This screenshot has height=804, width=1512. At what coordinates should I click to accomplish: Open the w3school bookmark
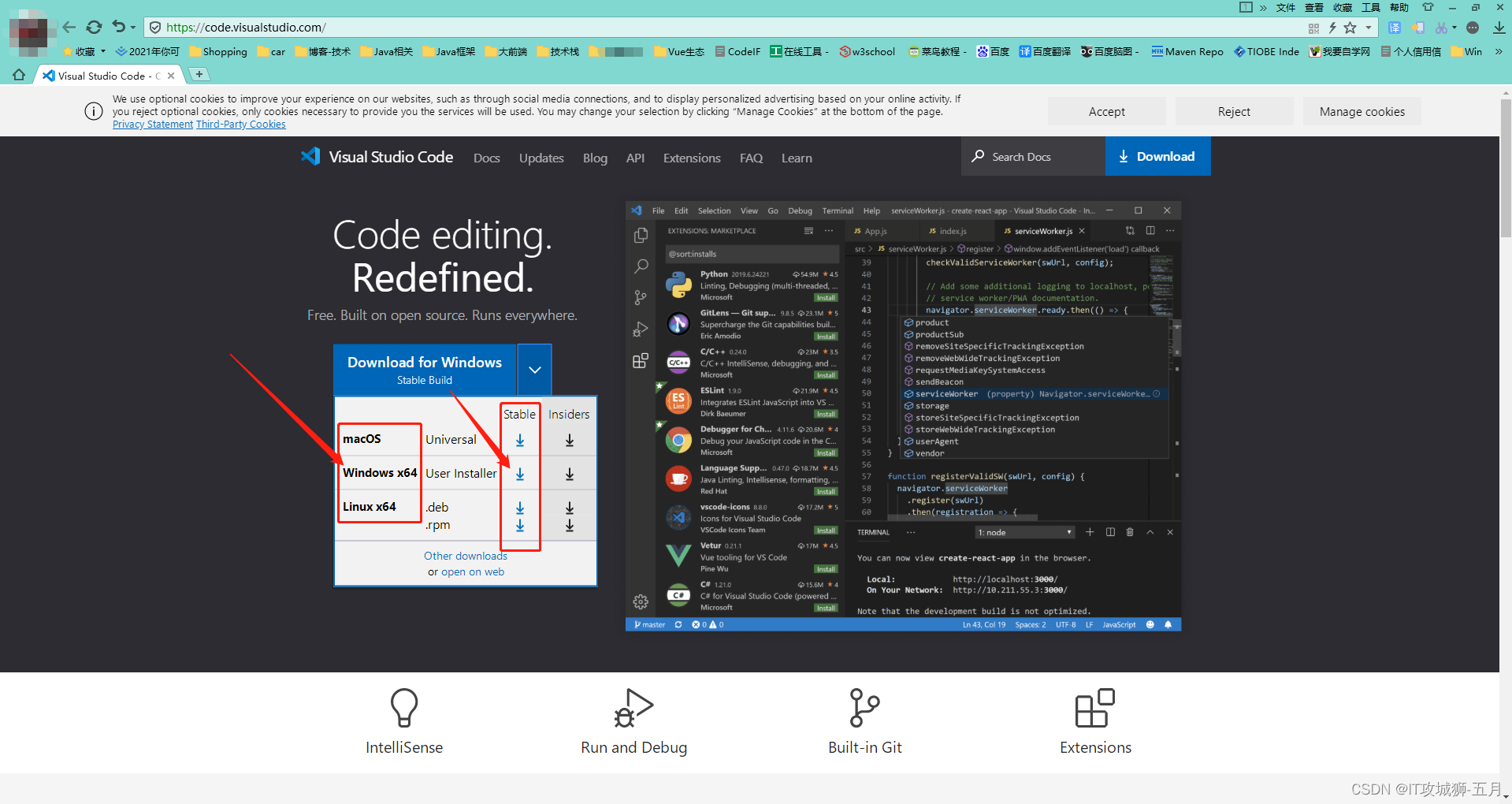[x=867, y=52]
